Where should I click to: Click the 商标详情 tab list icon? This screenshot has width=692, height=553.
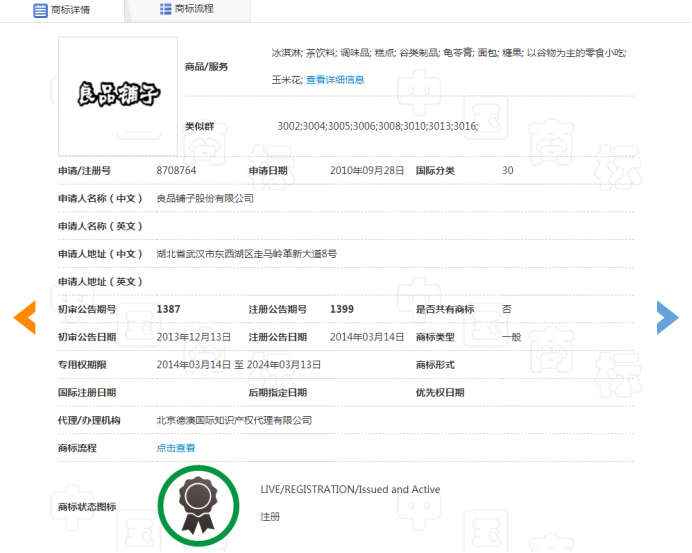[40, 10]
